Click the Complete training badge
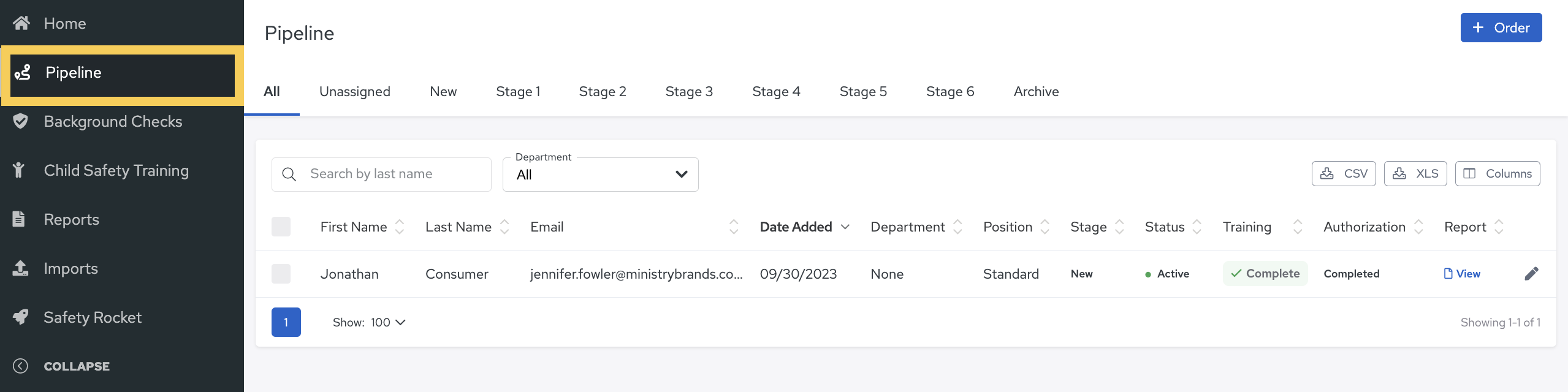The image size is (1568, 392). tap(1265, 274)
